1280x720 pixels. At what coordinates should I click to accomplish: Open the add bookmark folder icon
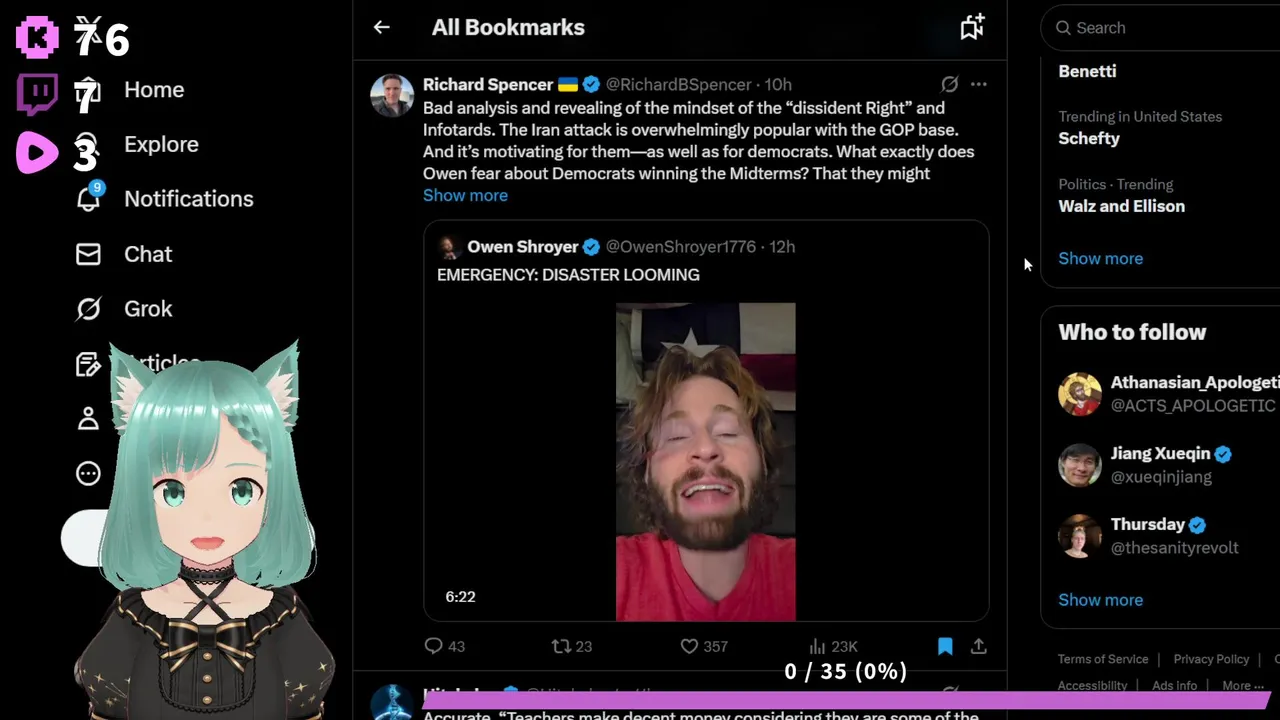[x=972, y=27]
